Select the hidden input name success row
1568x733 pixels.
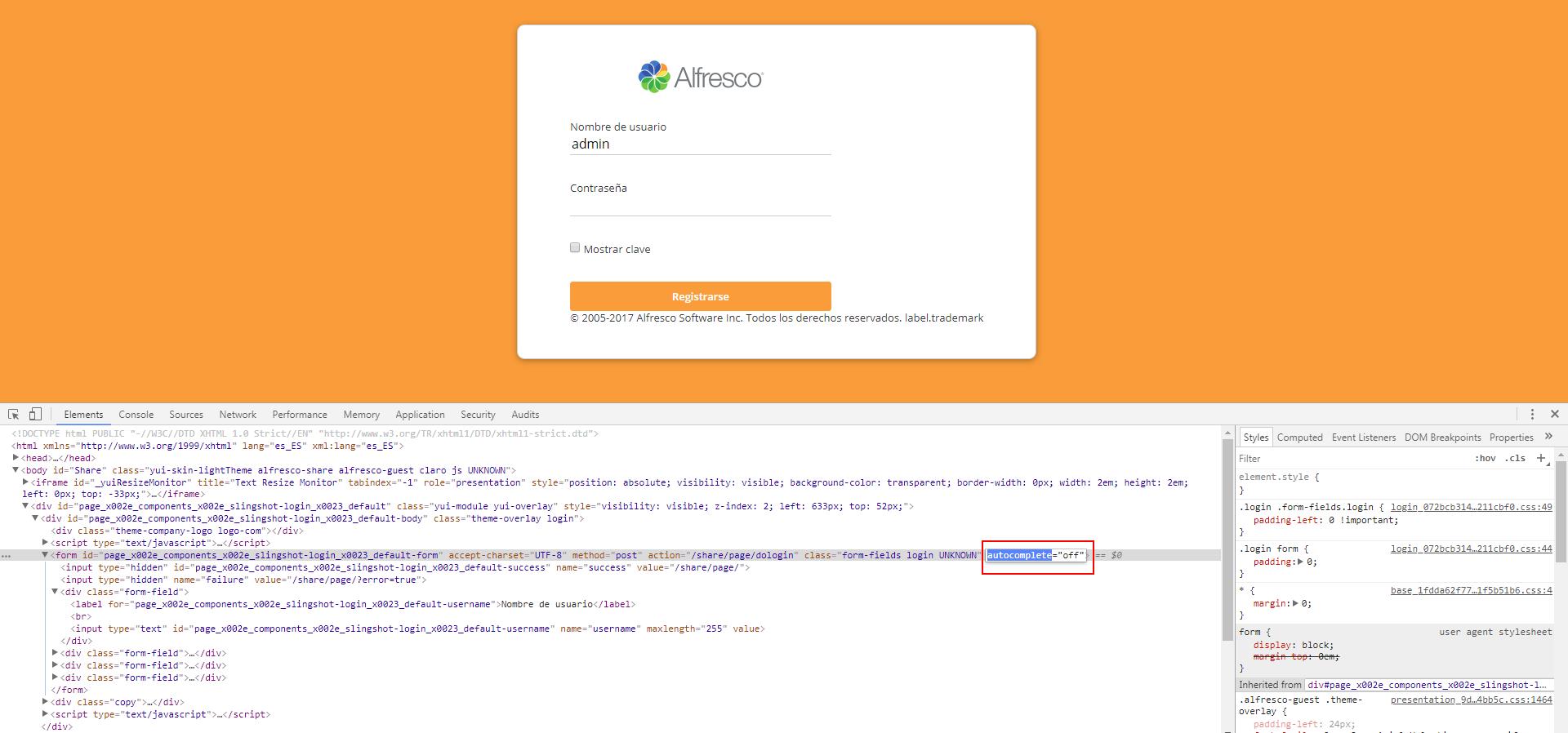[x=405, y=567]
